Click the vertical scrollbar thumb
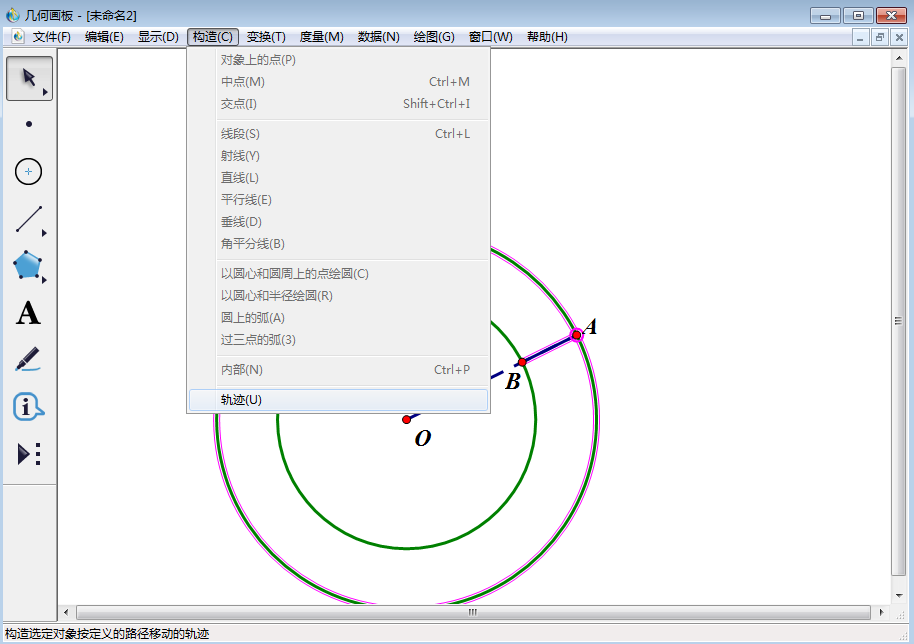 click(x=899, y=321)
